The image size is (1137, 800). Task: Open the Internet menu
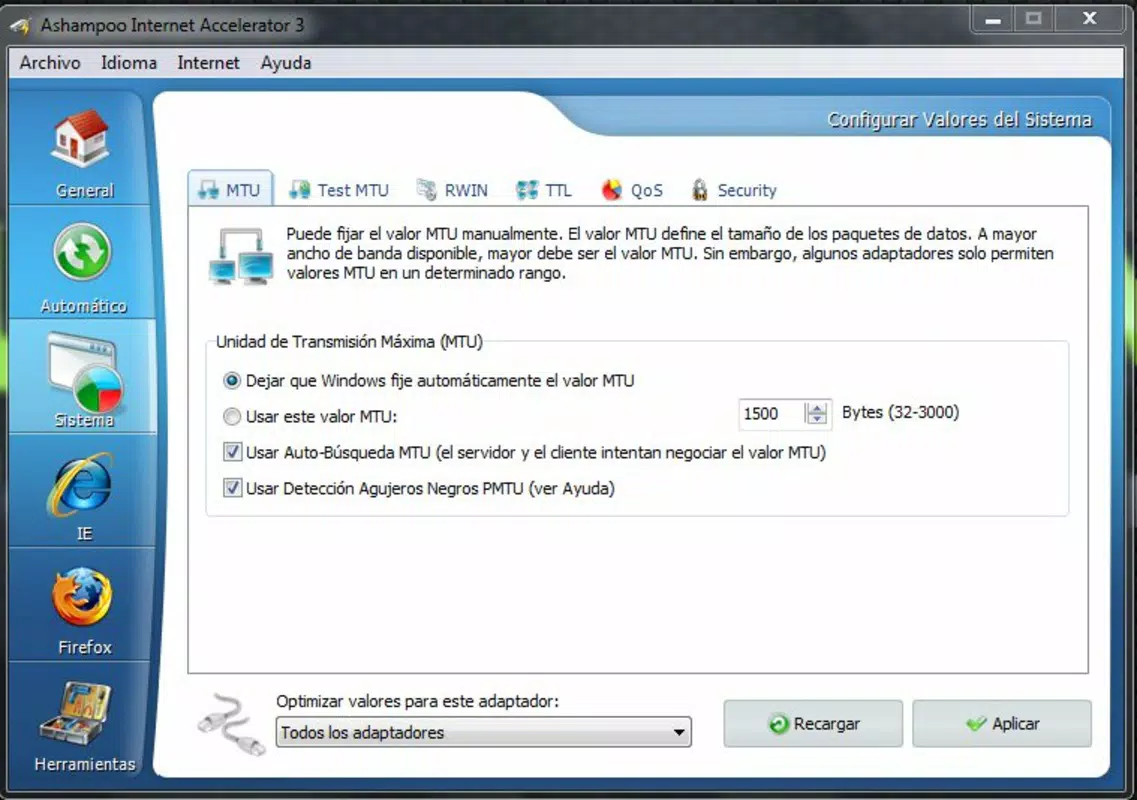pyautogui.click(x=208, y=63)
